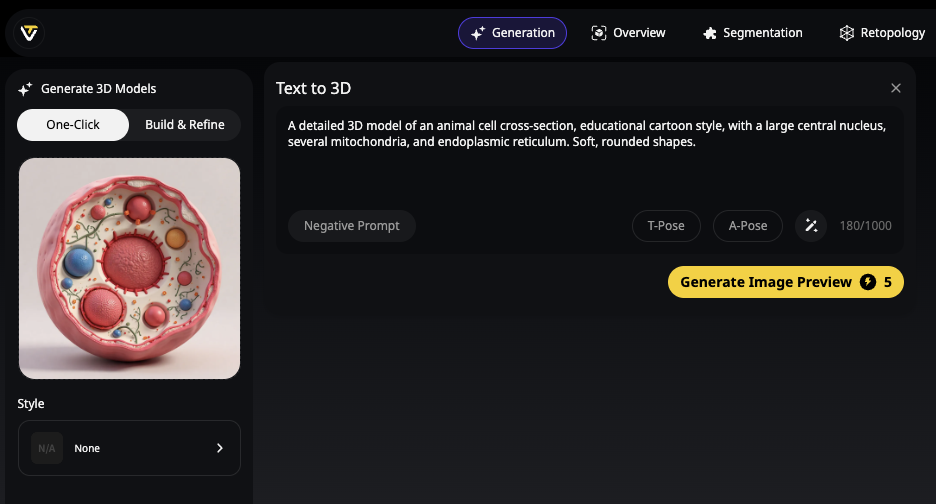Click Generate Image Preview button
Viewport: 936px width, 504px height.
tap(786, 282)
